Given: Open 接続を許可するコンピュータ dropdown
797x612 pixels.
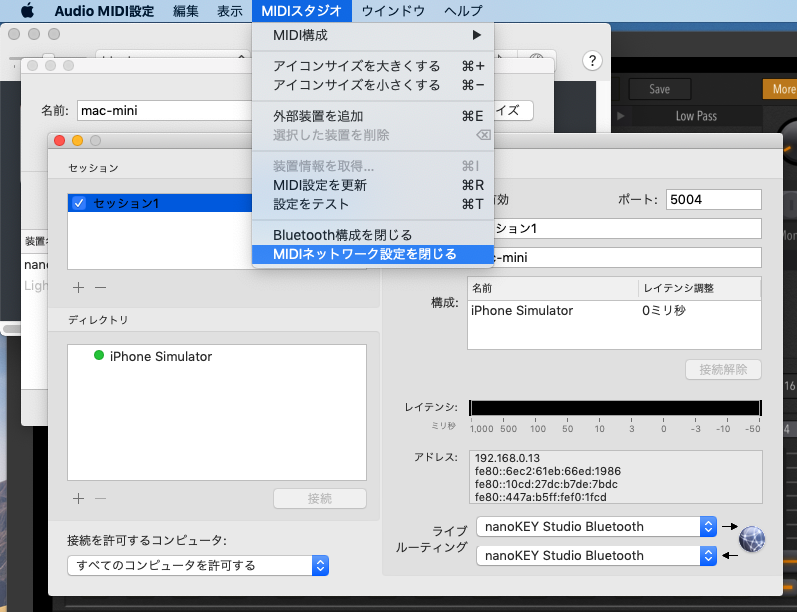Looking at the screenshot, I should click(198, 565).
